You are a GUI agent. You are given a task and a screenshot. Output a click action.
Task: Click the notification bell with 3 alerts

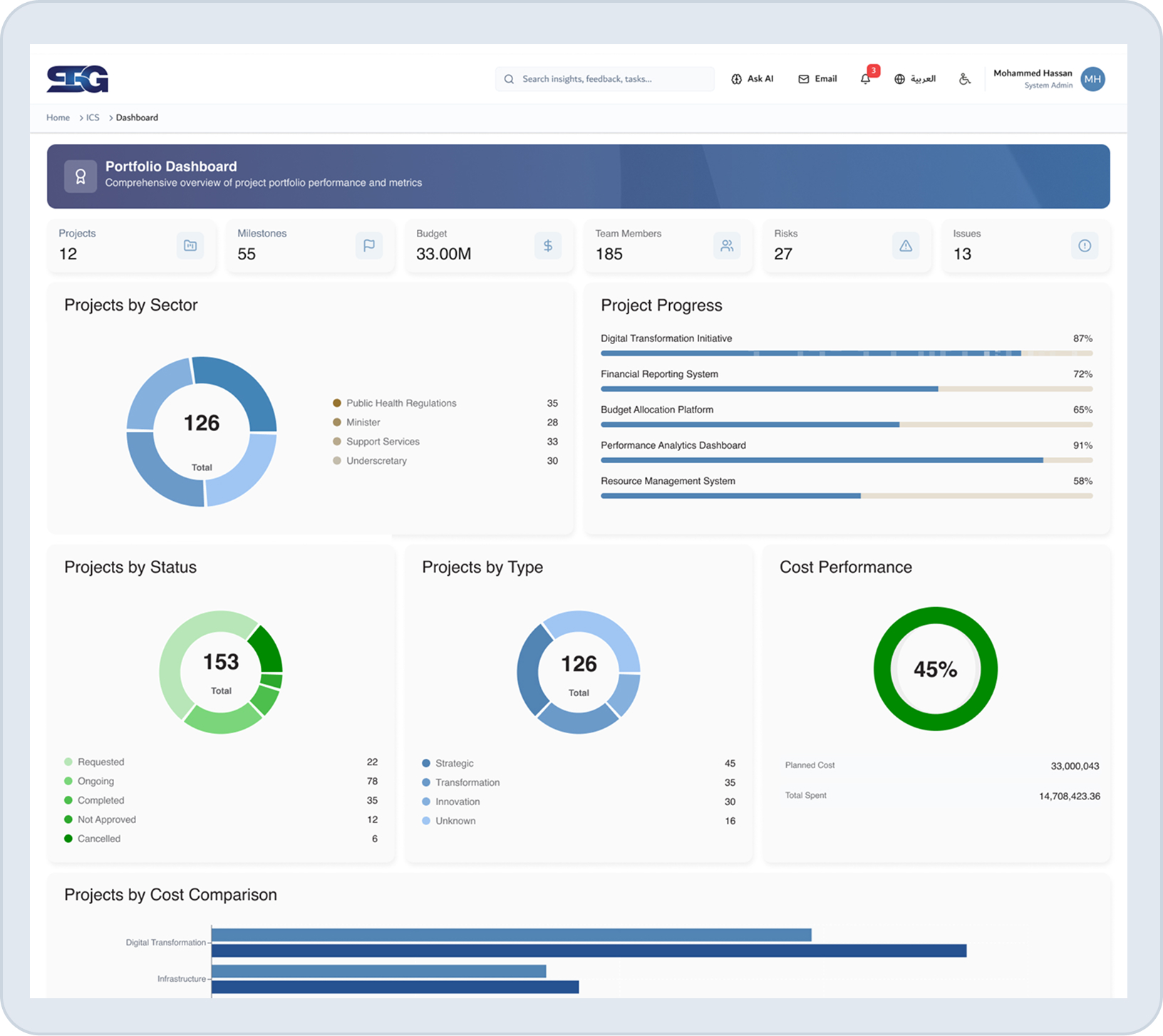[865, 80]
